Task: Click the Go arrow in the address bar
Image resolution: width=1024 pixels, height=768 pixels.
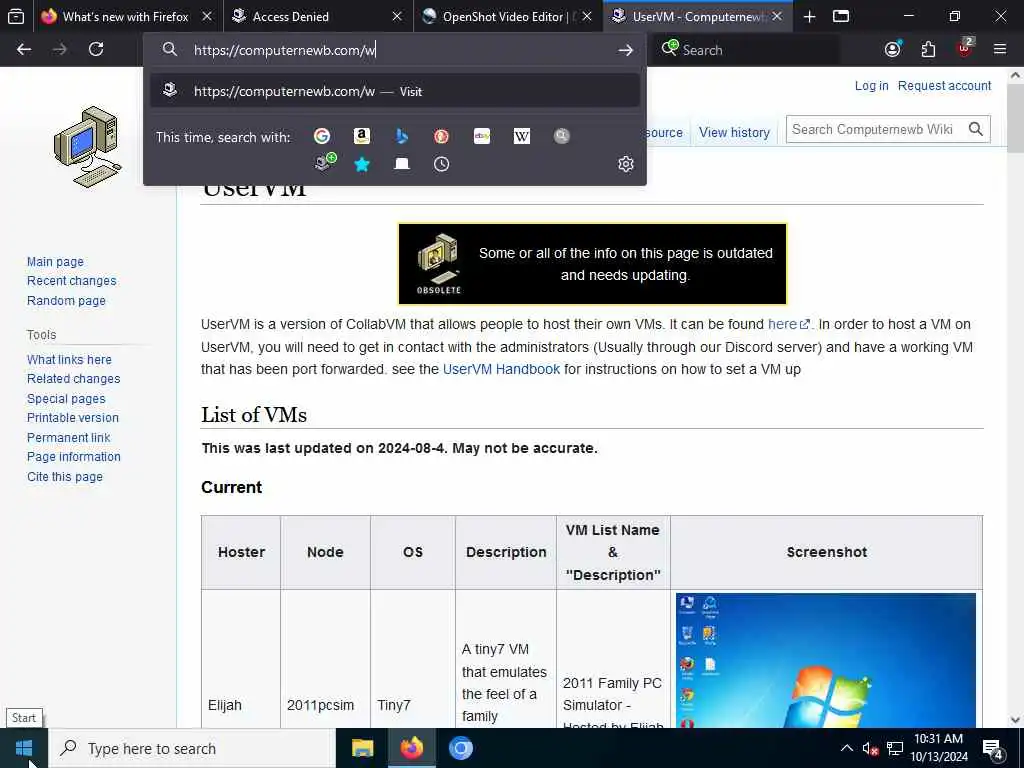Action: 626,50
